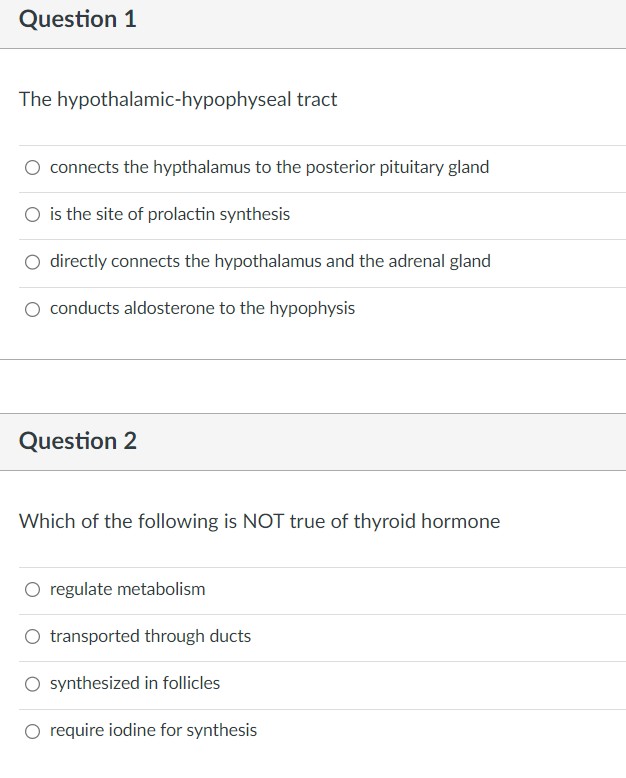Screen dimensions: 626x778
Task: Click the "require iodine for synthesis" label
Action: tap(153, 730)
